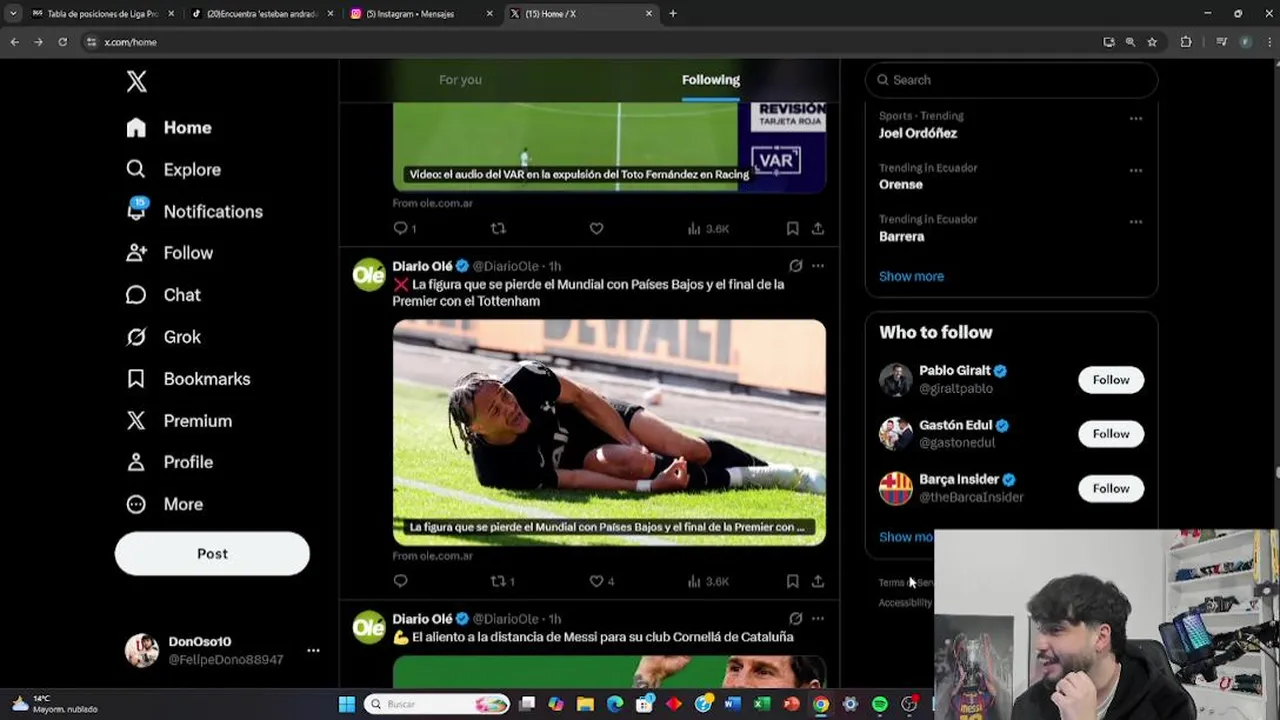Open weather widget showing 14°C

(x=55, y=704)
